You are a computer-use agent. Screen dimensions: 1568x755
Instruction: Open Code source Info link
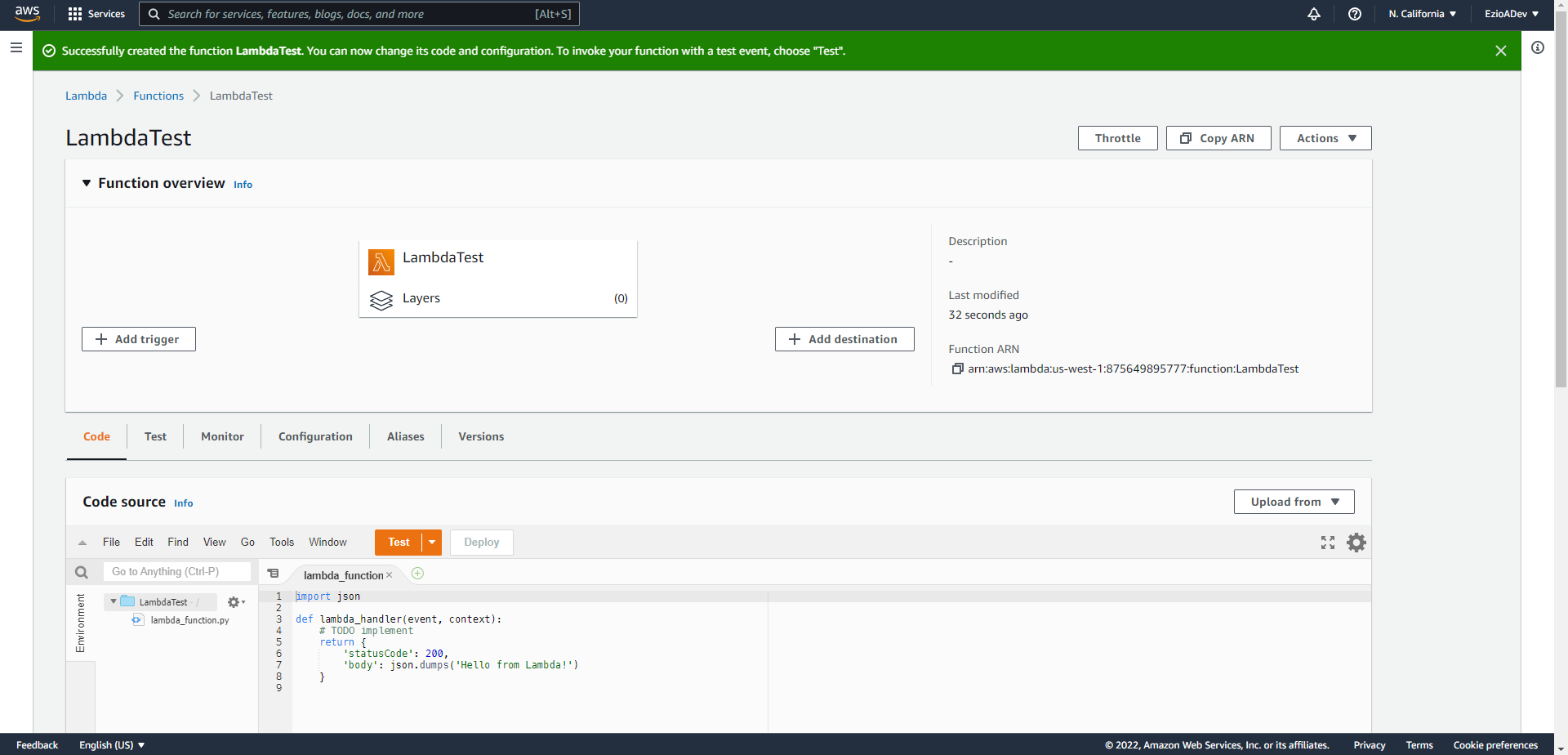coord(184,503)
